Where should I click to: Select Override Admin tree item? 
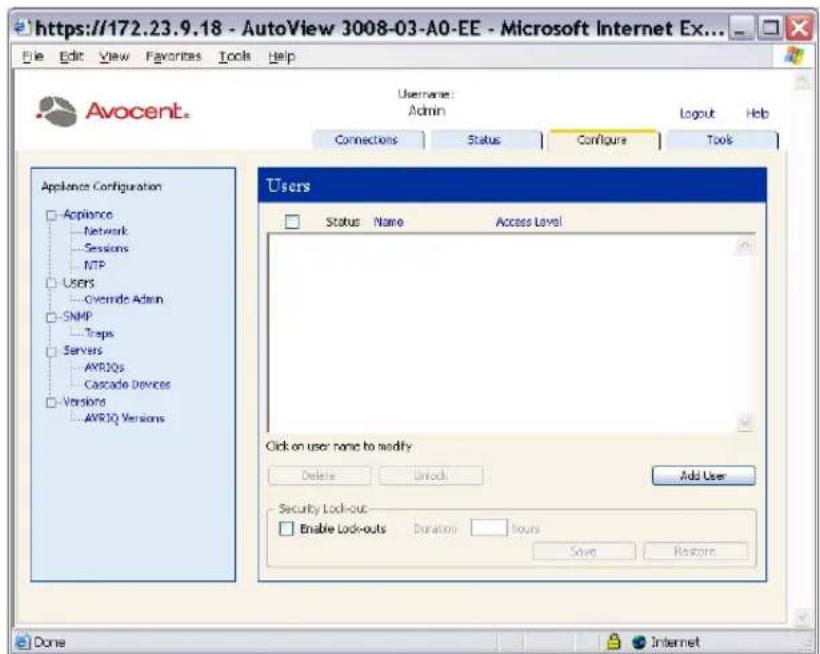click(123, 300)
